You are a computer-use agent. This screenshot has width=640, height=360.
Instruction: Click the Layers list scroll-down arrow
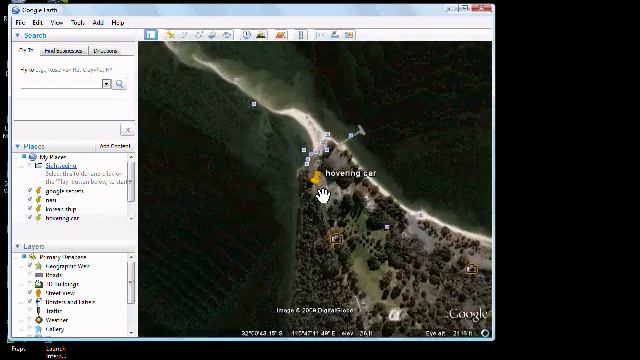[131, 332]
